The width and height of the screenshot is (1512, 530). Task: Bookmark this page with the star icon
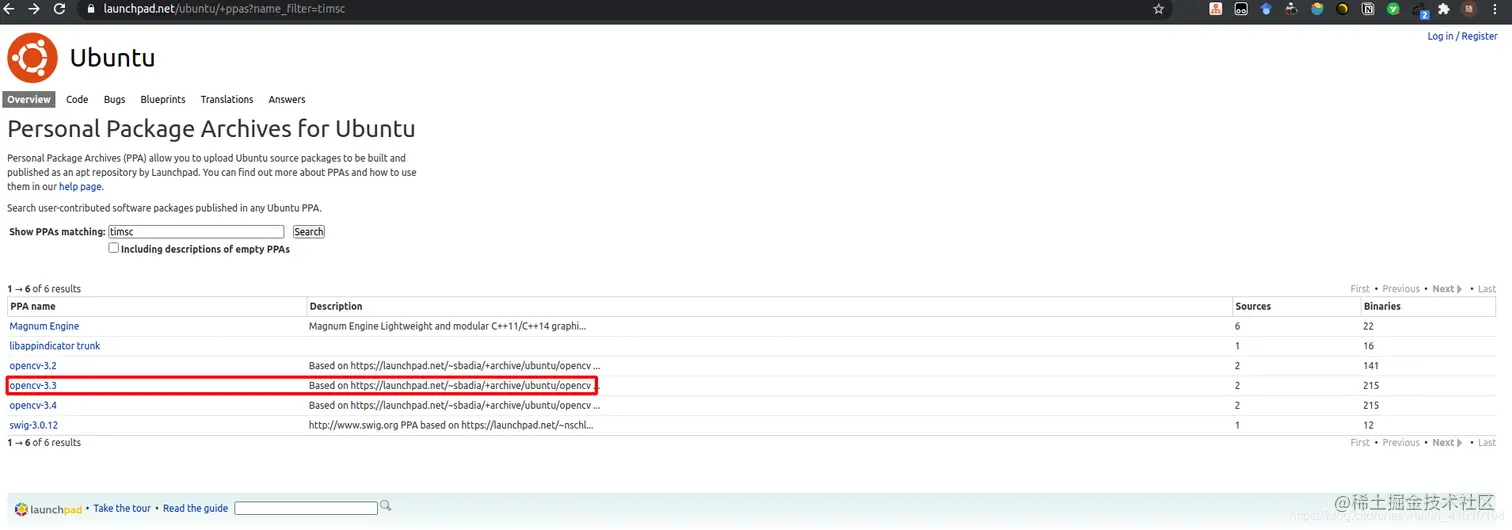point(1159,9)
